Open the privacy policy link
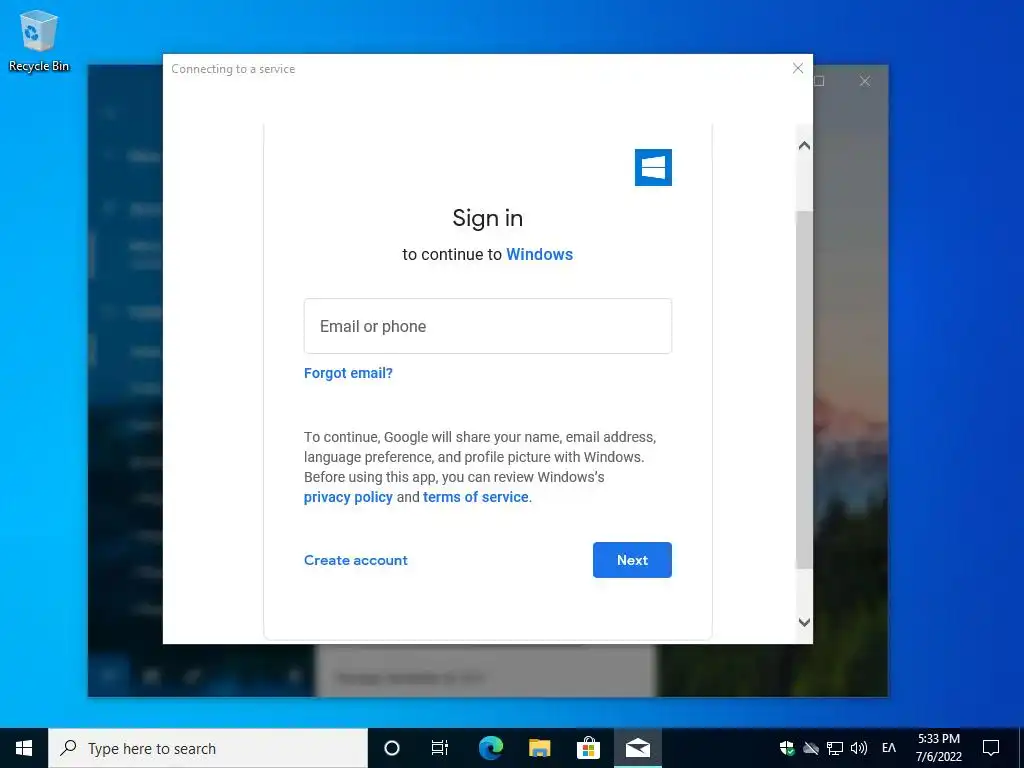 click(x=348, y=497)
